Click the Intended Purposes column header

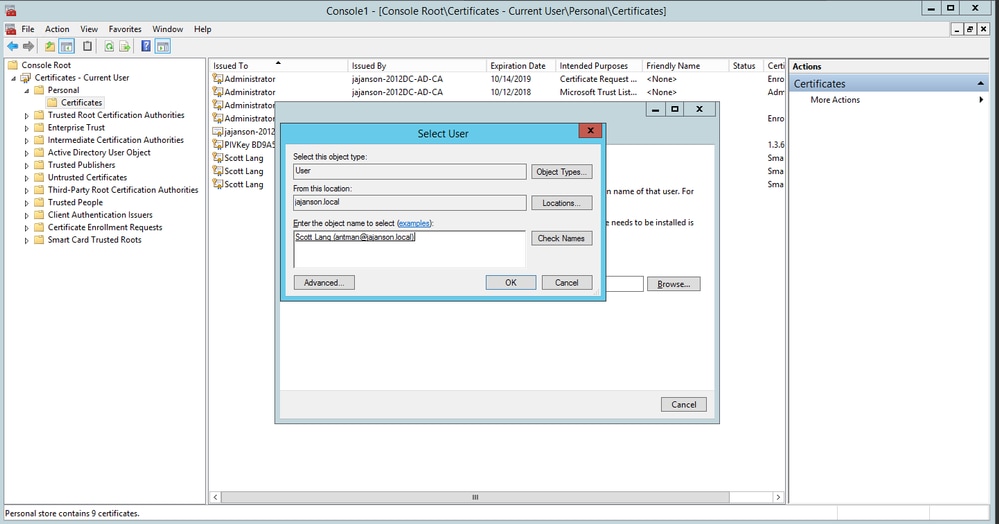[598, 66]
